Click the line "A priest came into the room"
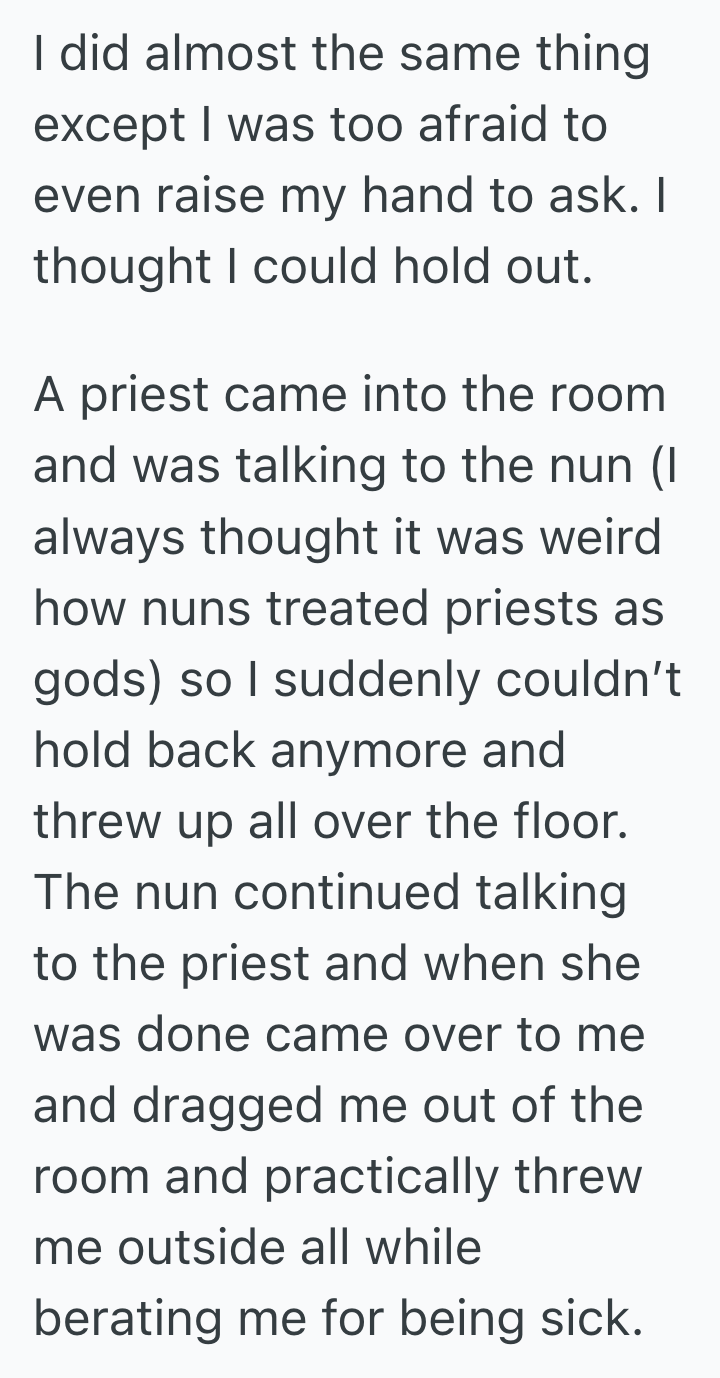This screenshot has width=720, height=1378. (349, 394)
